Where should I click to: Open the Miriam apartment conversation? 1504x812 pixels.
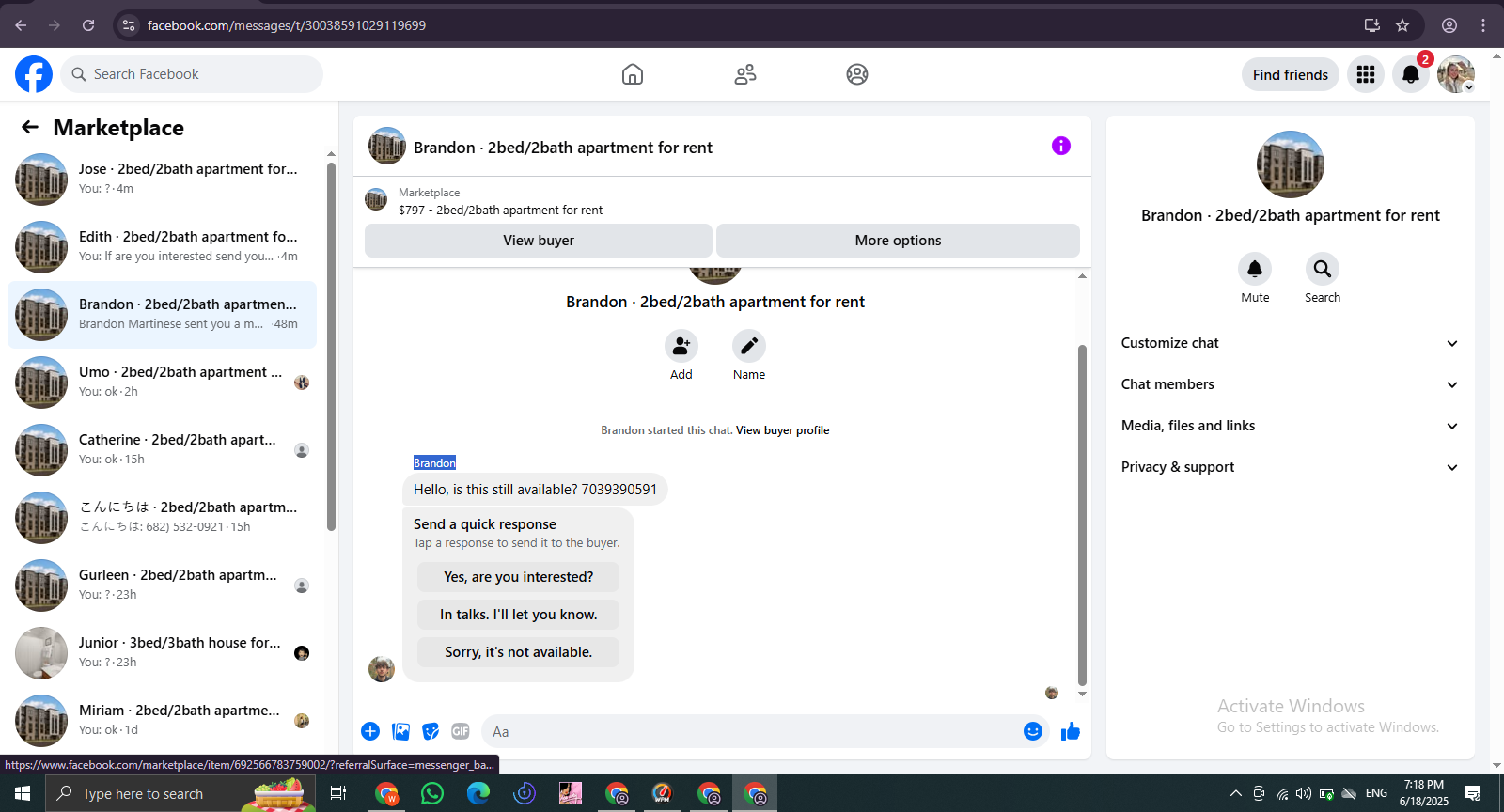(162, 721)
